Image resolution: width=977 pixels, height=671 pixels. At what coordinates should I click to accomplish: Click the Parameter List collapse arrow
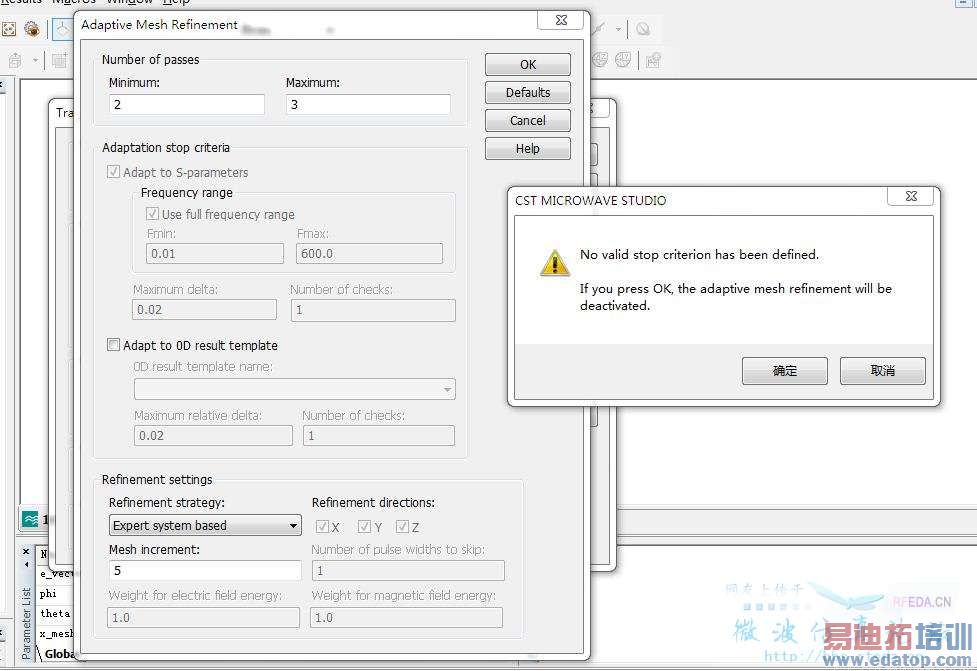[x=26, y=564]
